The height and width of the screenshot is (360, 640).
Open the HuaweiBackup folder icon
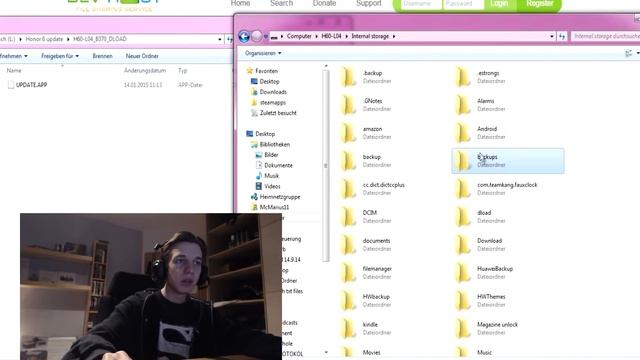click(x=463, y=272)
